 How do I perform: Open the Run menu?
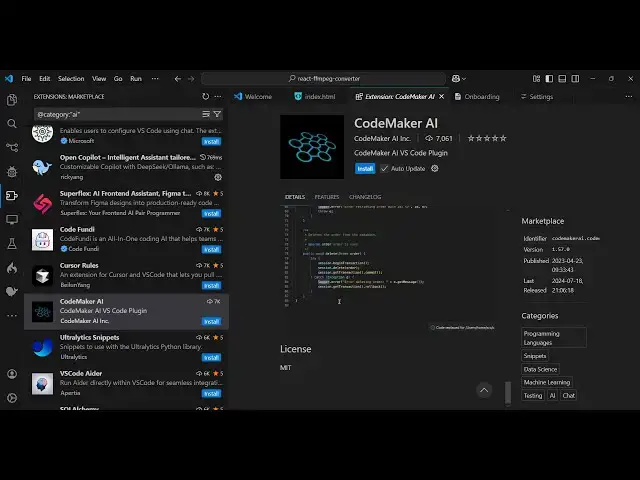coord(136,78)
